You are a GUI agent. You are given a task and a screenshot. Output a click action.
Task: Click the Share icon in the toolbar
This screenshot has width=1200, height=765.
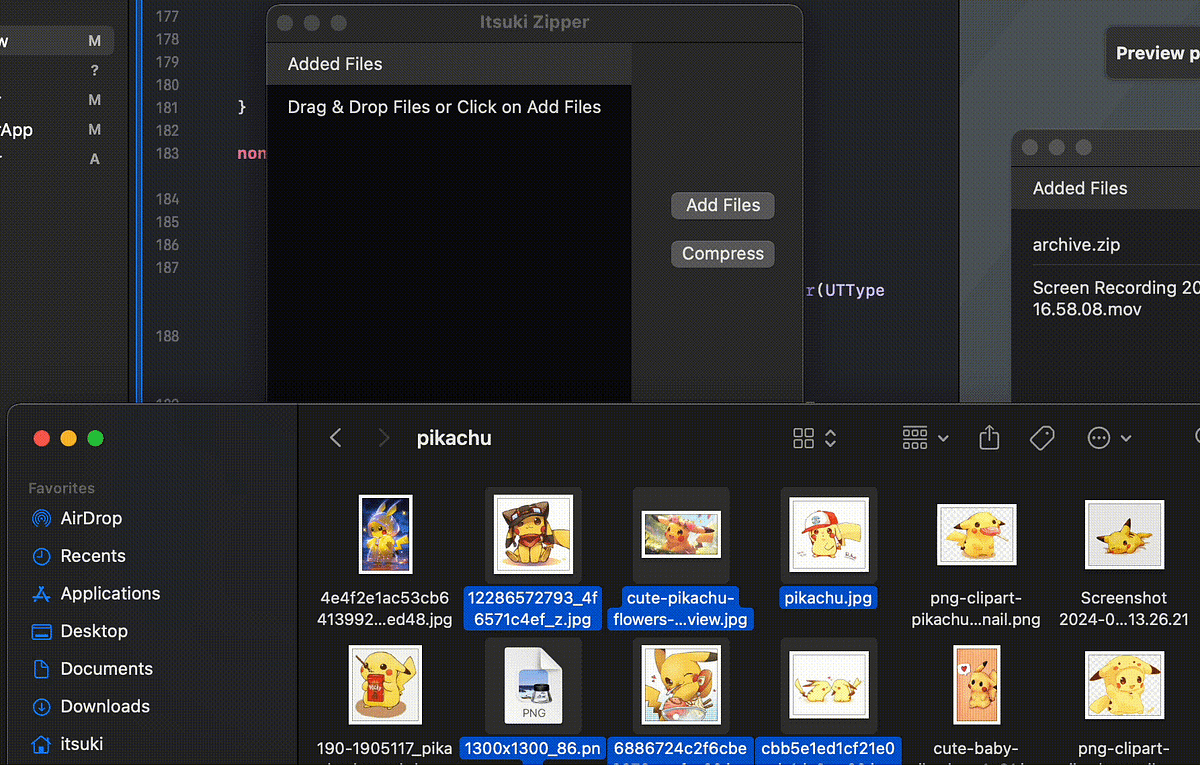[989, 438]
